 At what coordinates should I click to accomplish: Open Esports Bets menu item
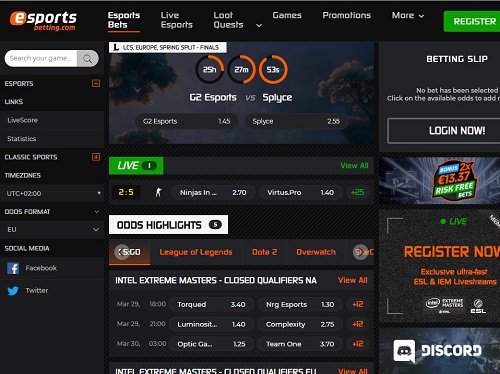124,20
